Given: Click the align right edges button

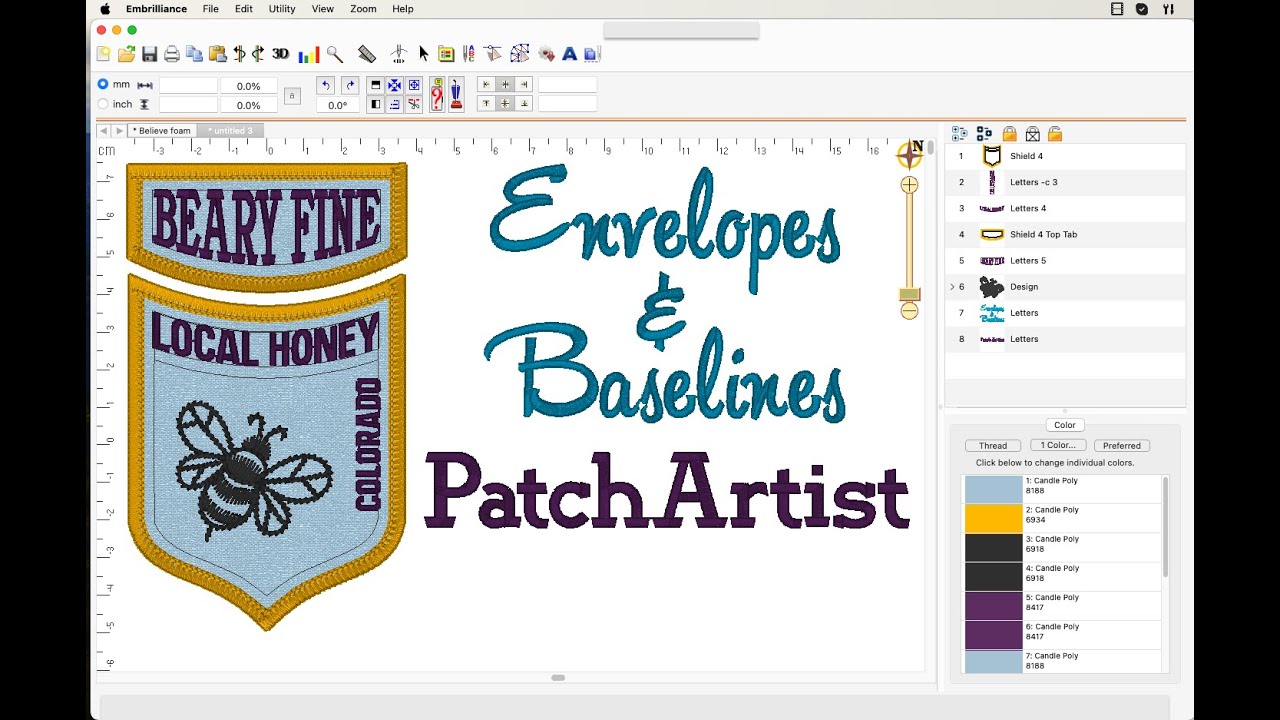Looking at the screenshot, I should (x=524, y=85).
